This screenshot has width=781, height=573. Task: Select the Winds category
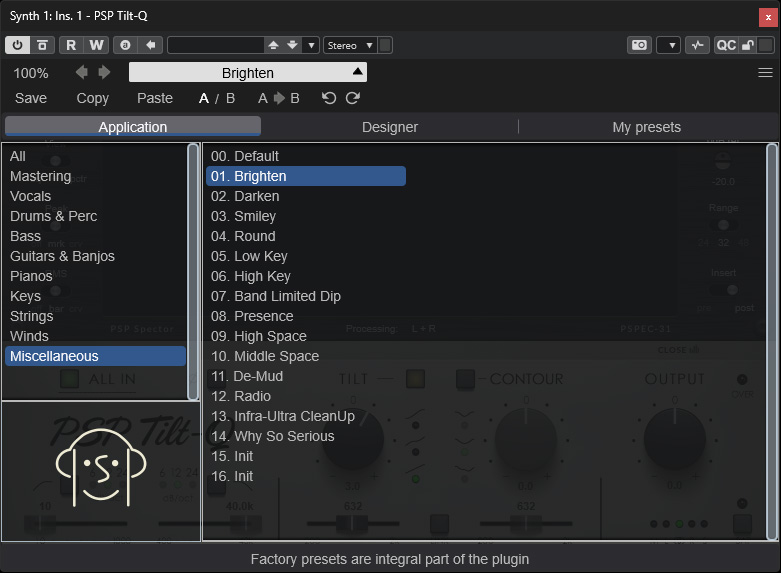pos(95,336)
